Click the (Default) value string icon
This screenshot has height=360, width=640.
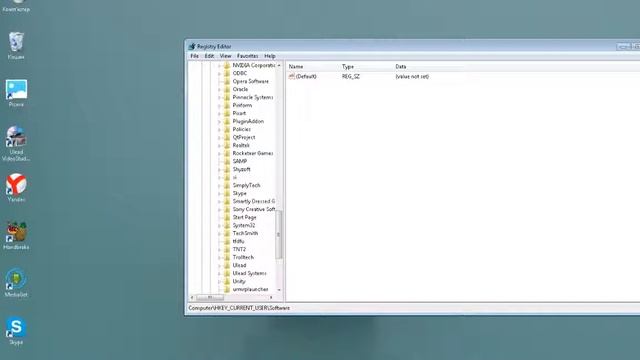(x=291, y=76)
